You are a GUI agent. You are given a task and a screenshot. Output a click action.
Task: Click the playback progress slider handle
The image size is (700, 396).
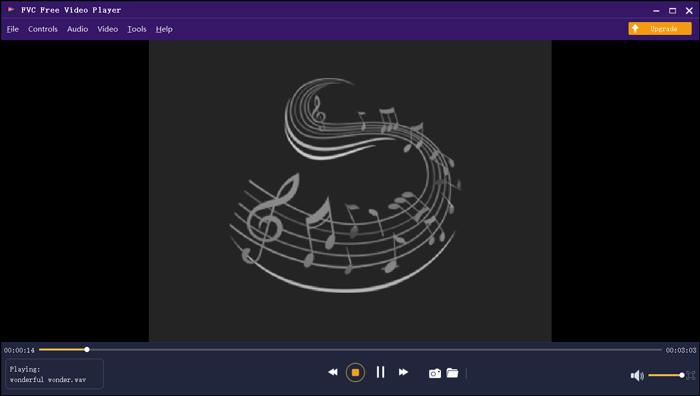click(87, 350)
